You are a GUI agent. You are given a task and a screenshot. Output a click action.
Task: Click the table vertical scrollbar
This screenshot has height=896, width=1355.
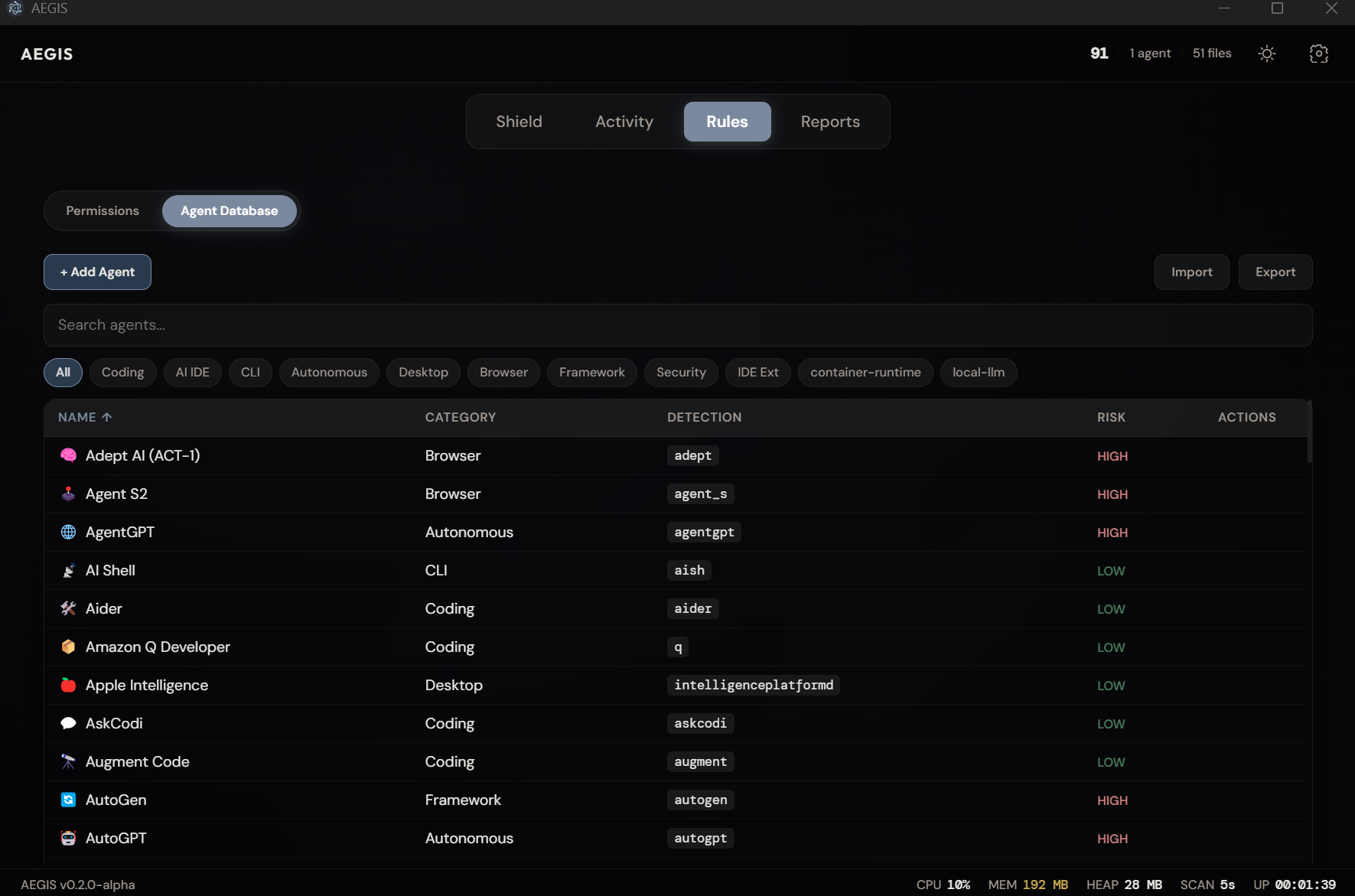click(x=1310, y=432)
